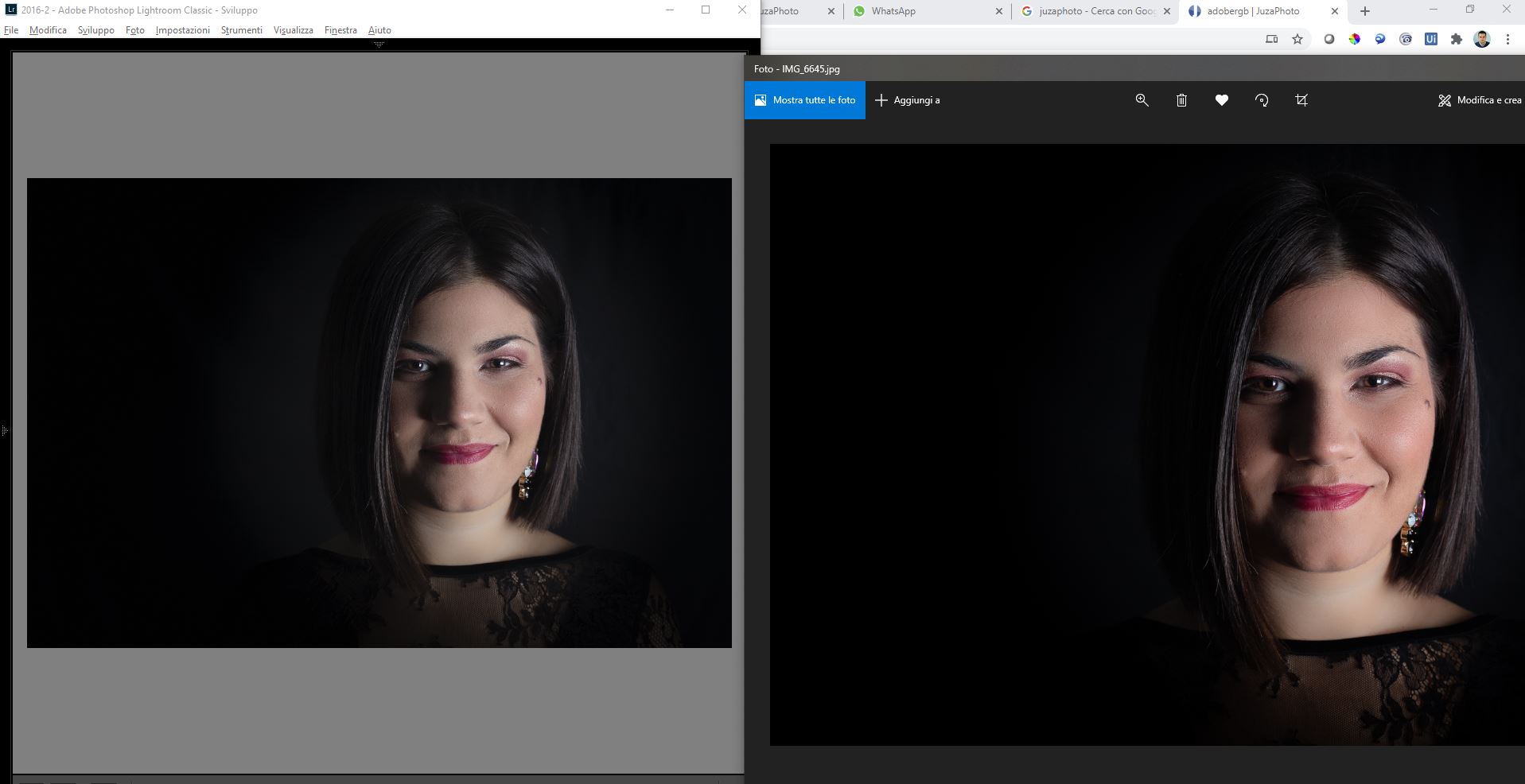
Task: Click the 'Aggiungi a' button
Action: 908,100
